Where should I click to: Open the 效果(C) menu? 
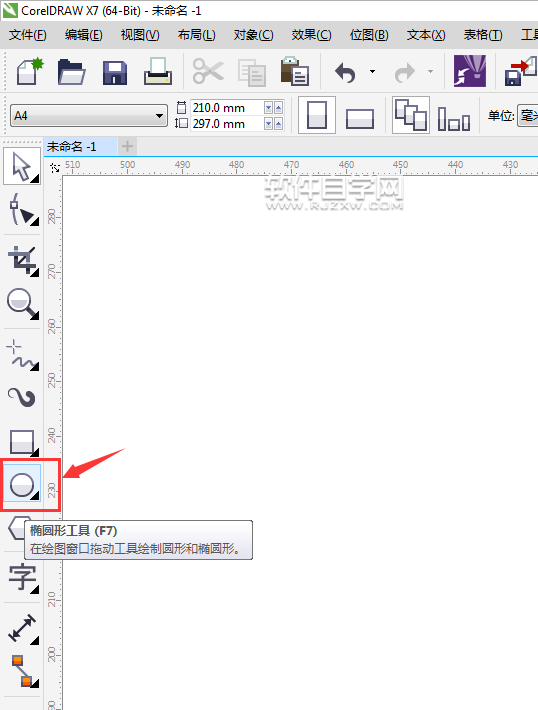312,35
